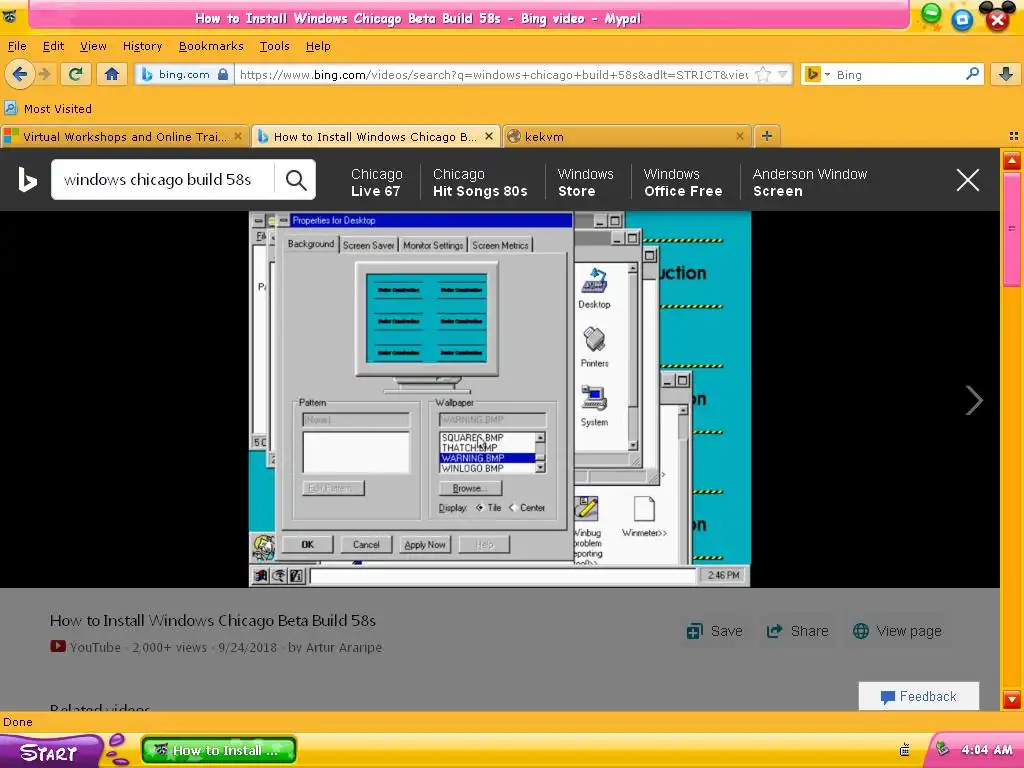Open the History menu
Viewport: 1024px width, 768px height.
click(x=142, y=46)
